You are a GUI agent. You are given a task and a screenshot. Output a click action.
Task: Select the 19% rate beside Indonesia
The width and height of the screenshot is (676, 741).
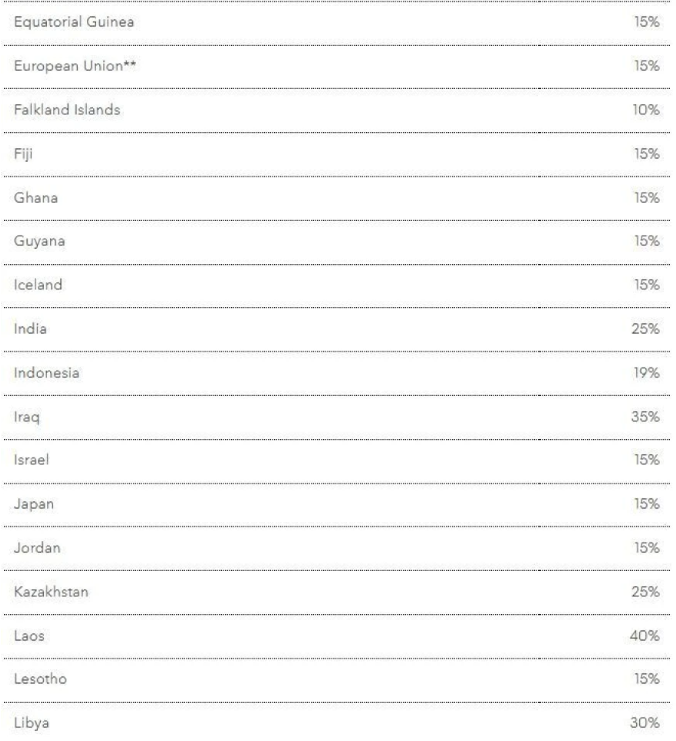(x=646, y=373)
